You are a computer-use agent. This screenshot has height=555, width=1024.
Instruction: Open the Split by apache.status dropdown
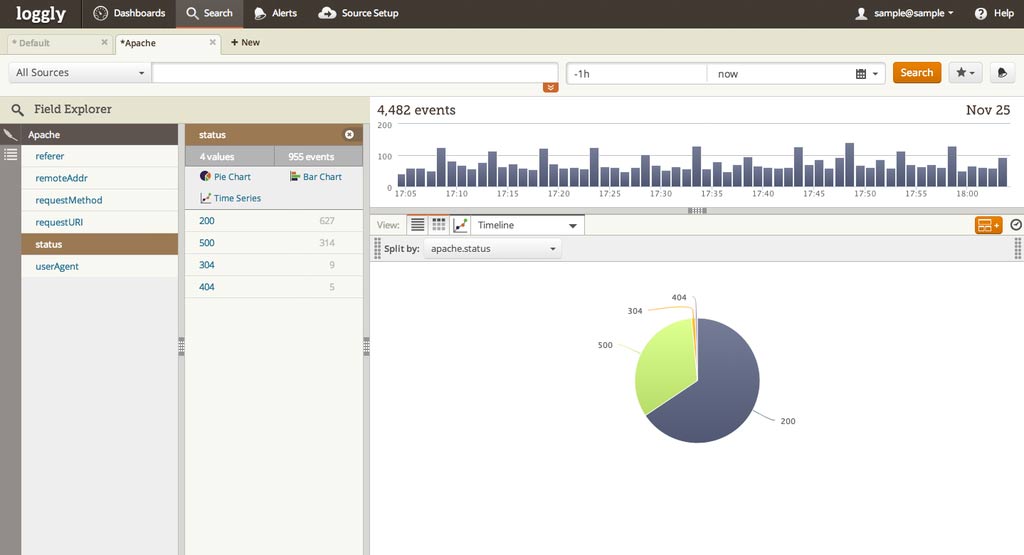click(x=493, y=249)
